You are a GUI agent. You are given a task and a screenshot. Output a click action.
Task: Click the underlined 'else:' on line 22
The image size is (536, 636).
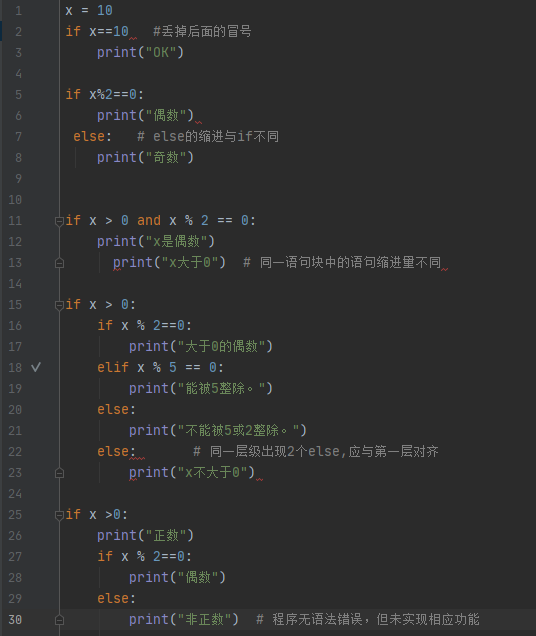(116, 451)
